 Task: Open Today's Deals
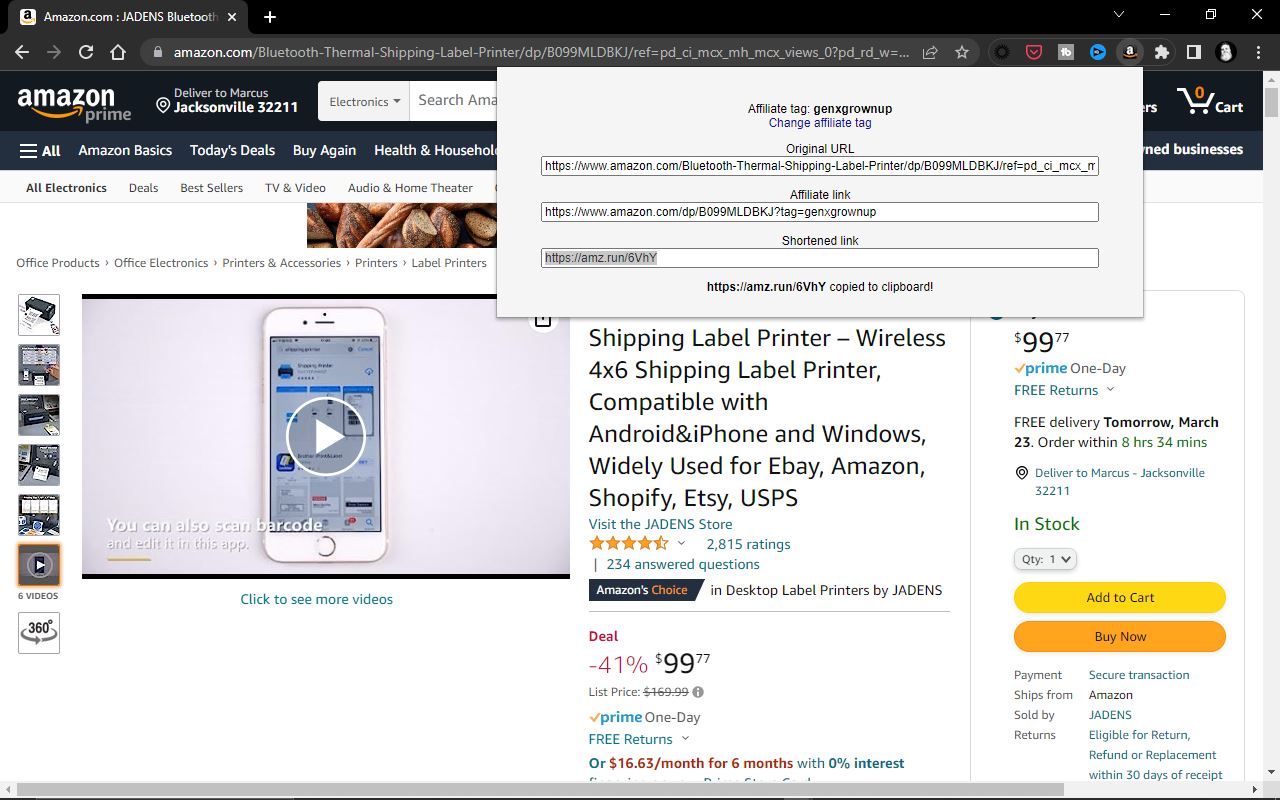point(232,150)
